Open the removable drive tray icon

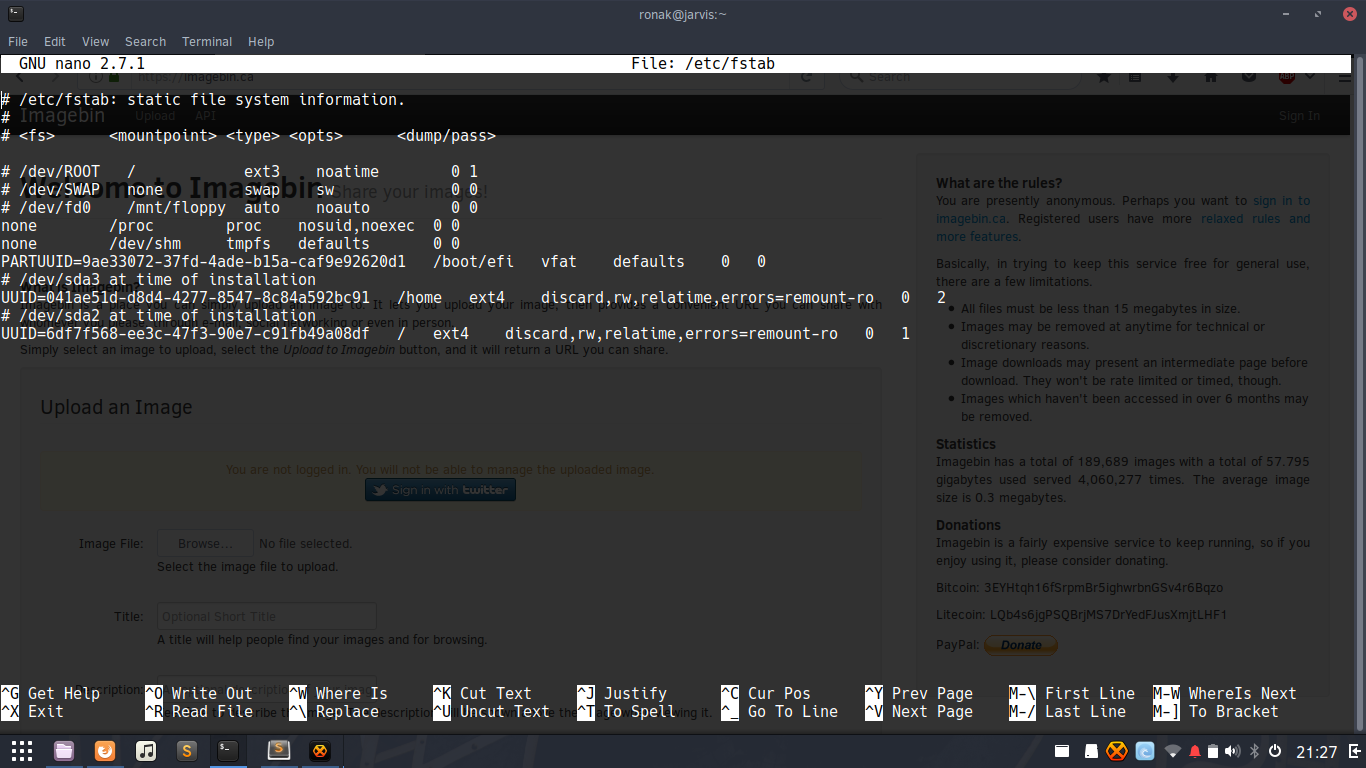click(x=1092, y=751)
